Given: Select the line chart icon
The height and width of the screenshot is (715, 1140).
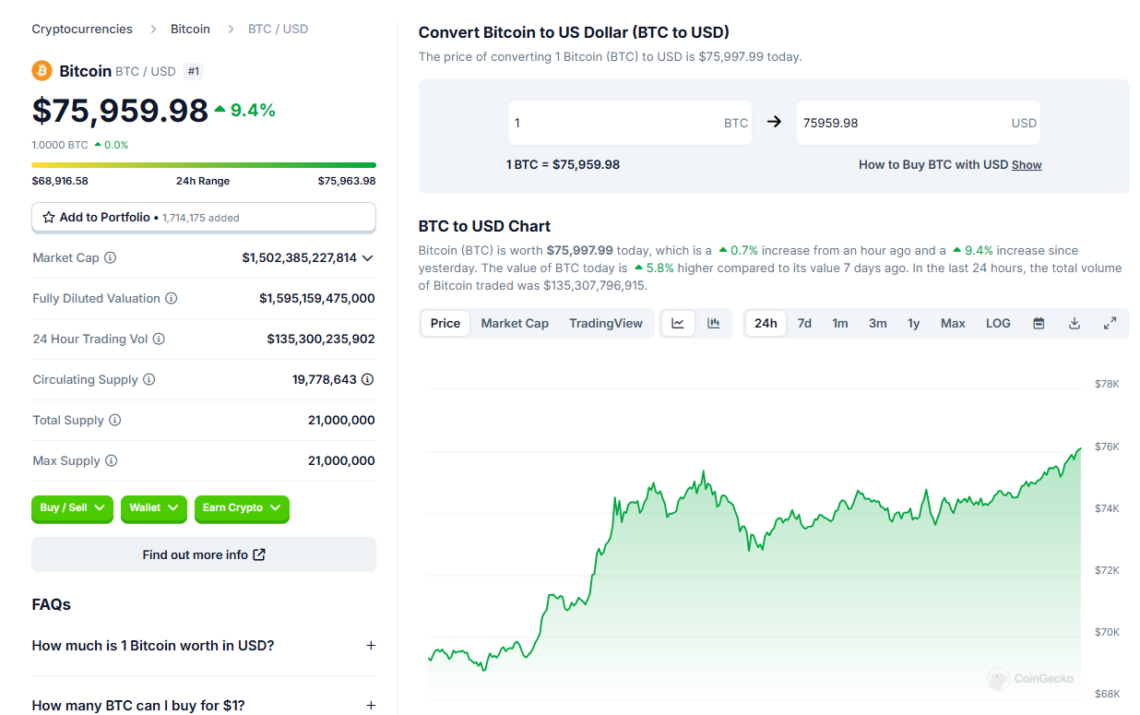Looking at the screenshot, I should pos(678,323).
